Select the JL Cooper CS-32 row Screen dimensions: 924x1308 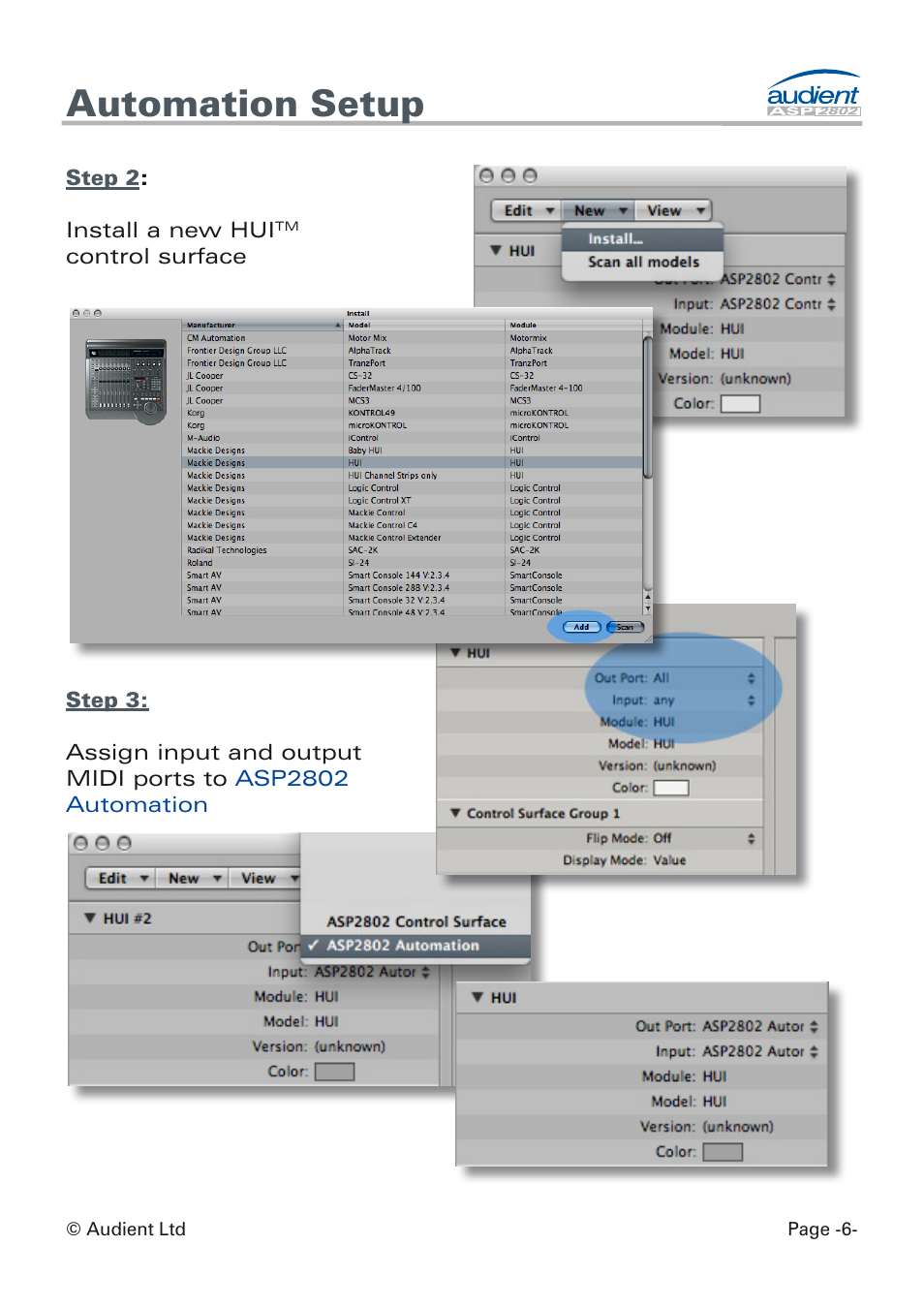pyautogui.click(x=412, y=376)
